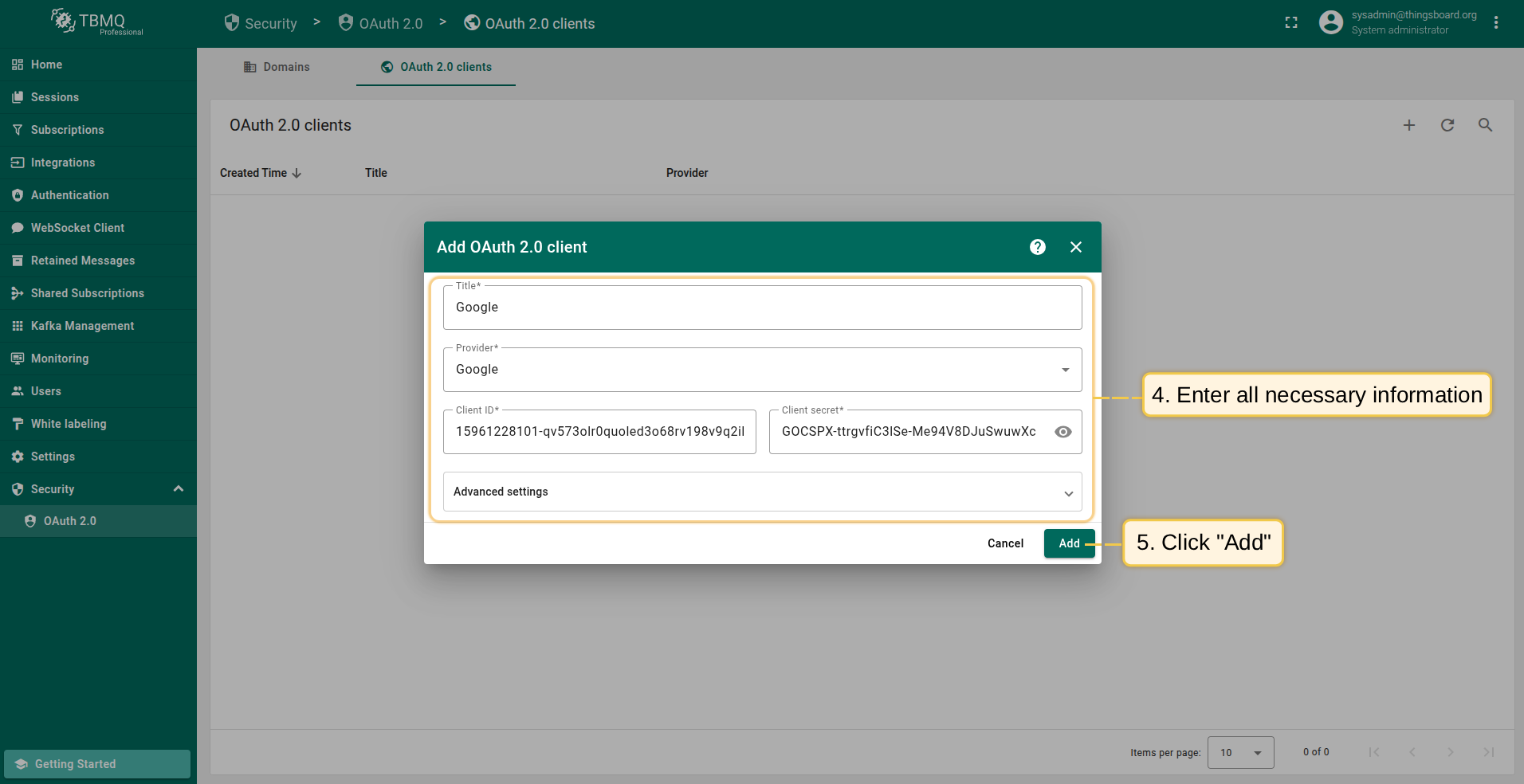Open the Items per page dropdown
This screenshot has width=1524, height=784.
point(1240,752)
